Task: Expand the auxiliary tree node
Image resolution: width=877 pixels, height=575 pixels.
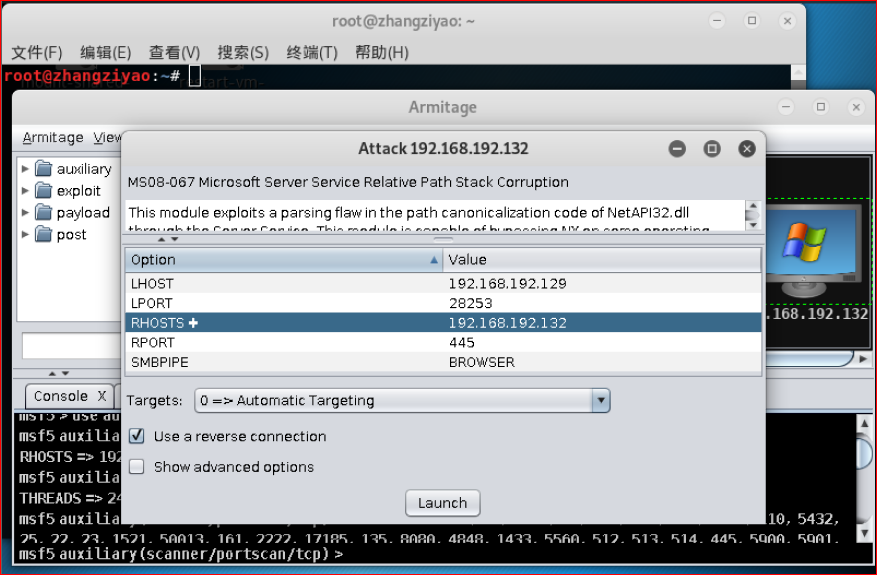Action: pyautogui.click(x=25, y=168)
